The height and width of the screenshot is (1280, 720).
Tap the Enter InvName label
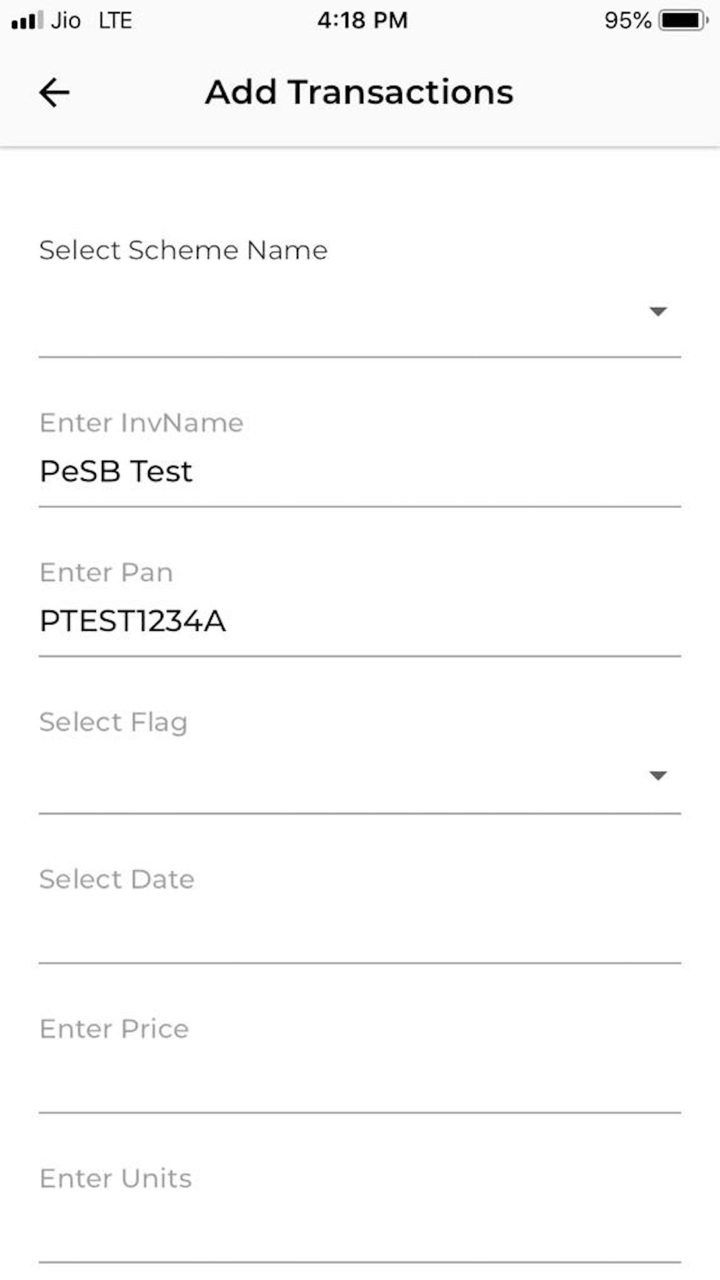[x=141, y=423]
